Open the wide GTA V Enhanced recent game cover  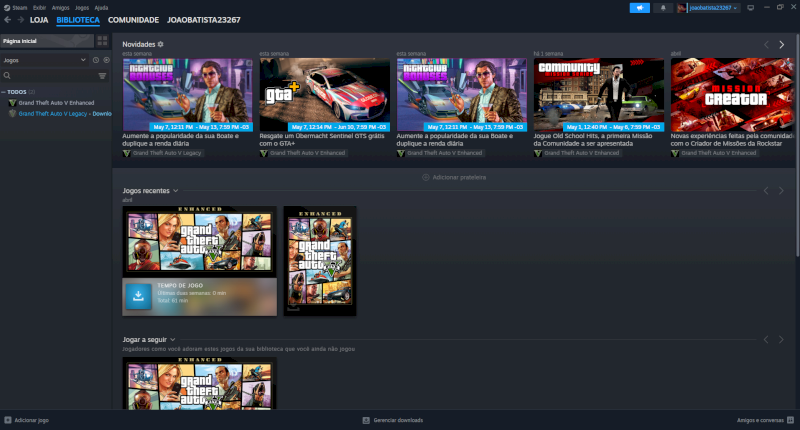tap(199, 242)
